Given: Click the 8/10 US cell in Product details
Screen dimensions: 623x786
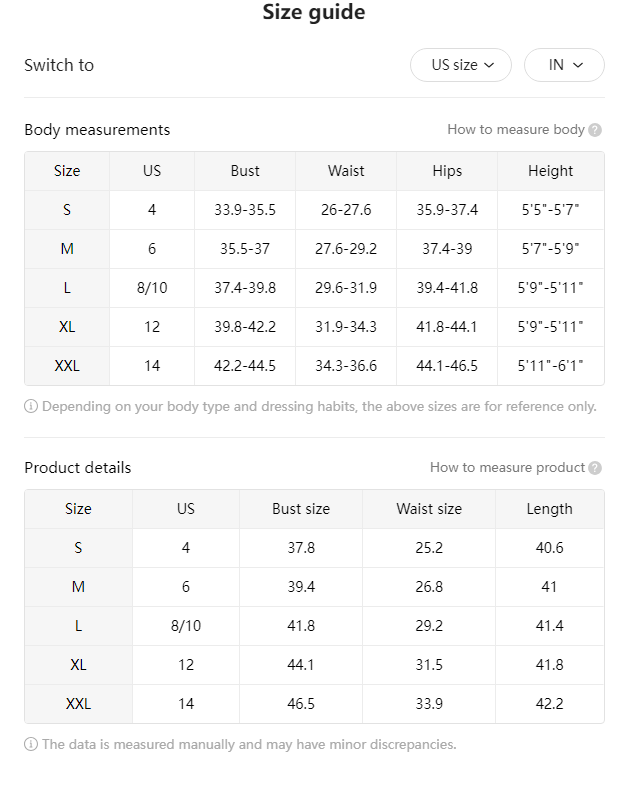Looking at the screenshot, I should coord(186,626).
